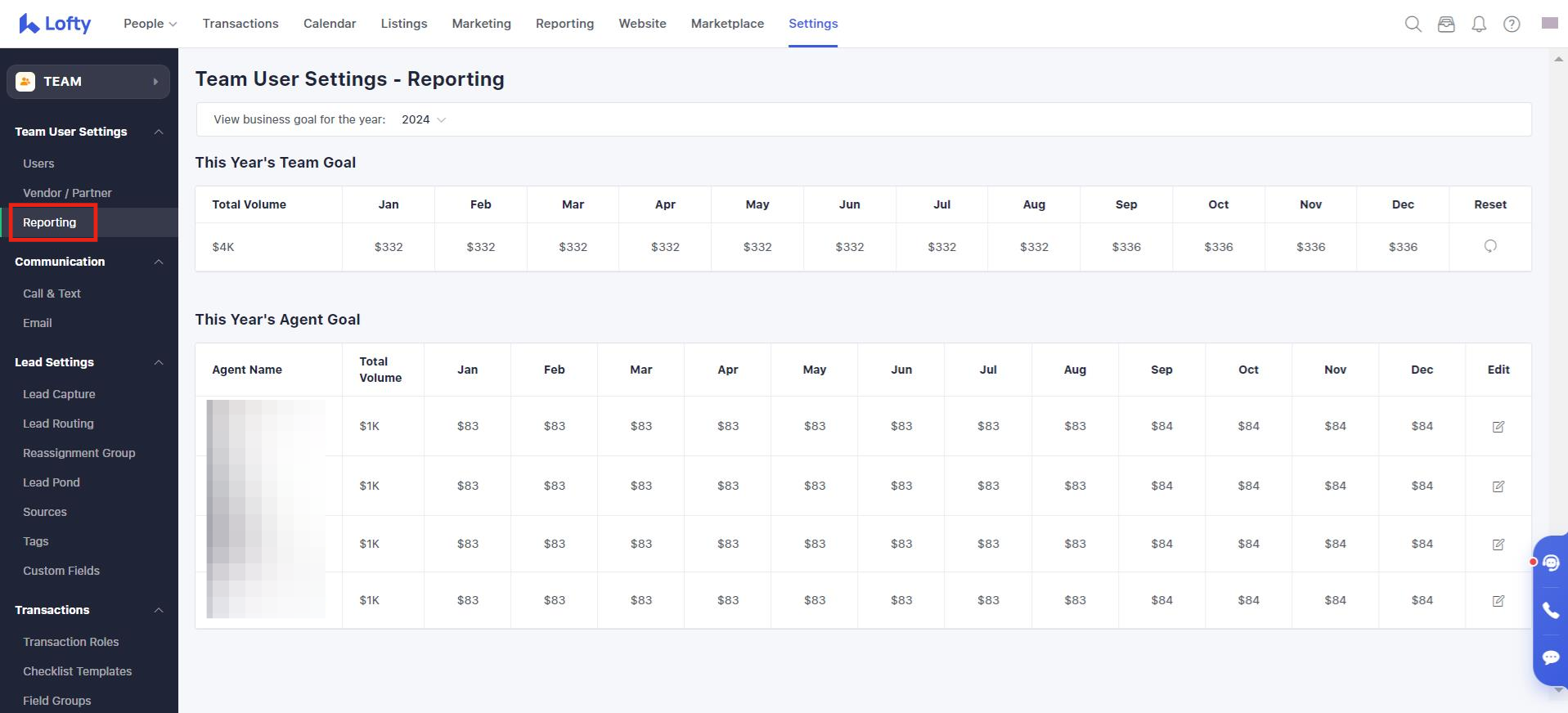Screen dimensions: 1568x713
Task: Click the help question mark icon
Action: (x=1512, y=24)
